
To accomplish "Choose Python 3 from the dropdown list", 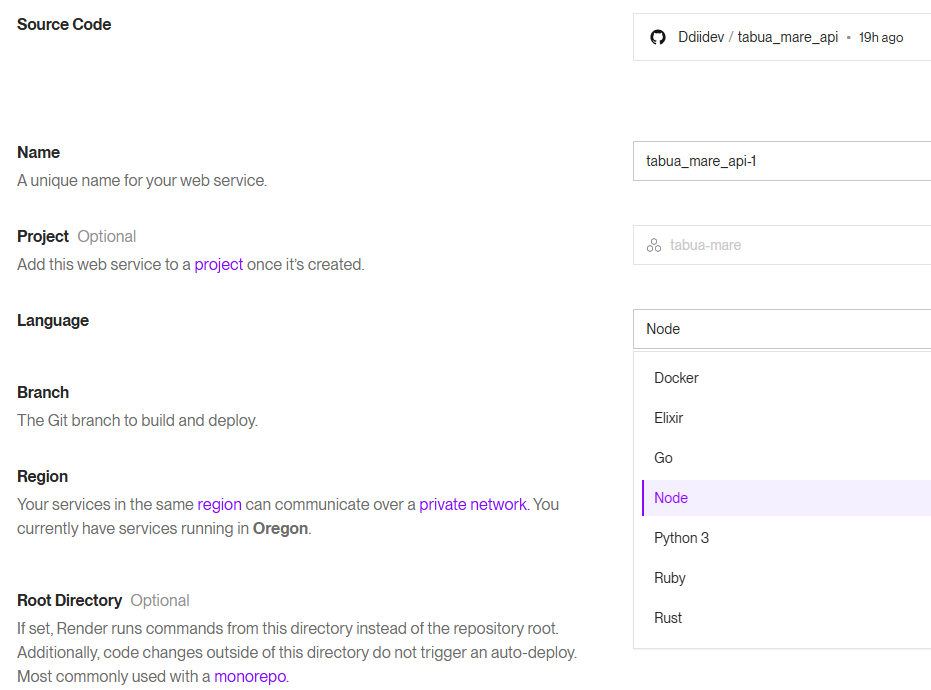I will pyautogui.click(x=682, y=538).
